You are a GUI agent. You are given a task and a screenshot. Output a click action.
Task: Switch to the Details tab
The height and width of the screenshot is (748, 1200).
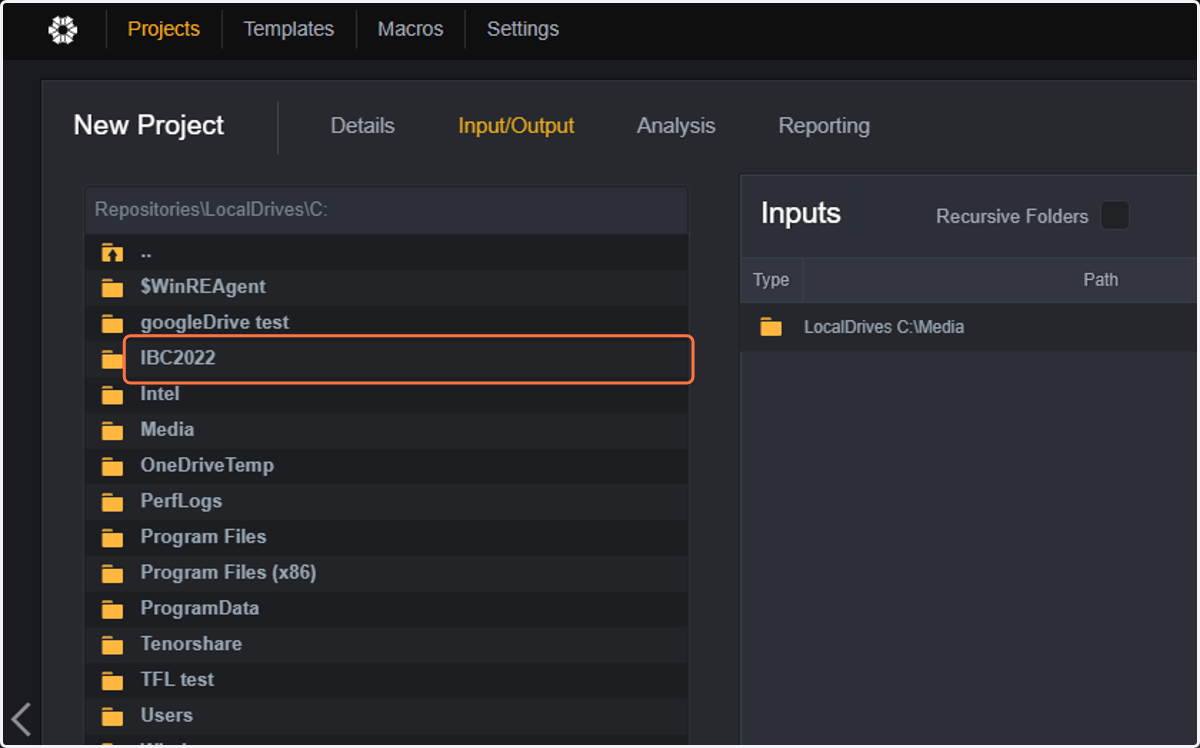click(363, 126)
